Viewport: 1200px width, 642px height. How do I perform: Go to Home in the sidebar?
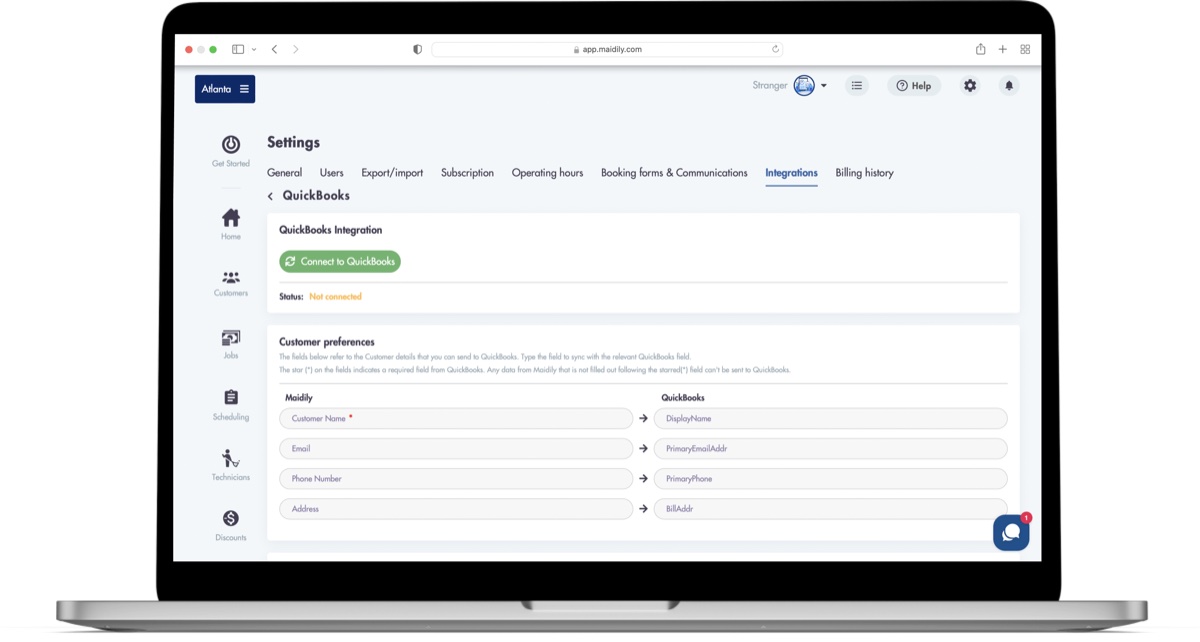pyautogui.click(x=230, y=218)
